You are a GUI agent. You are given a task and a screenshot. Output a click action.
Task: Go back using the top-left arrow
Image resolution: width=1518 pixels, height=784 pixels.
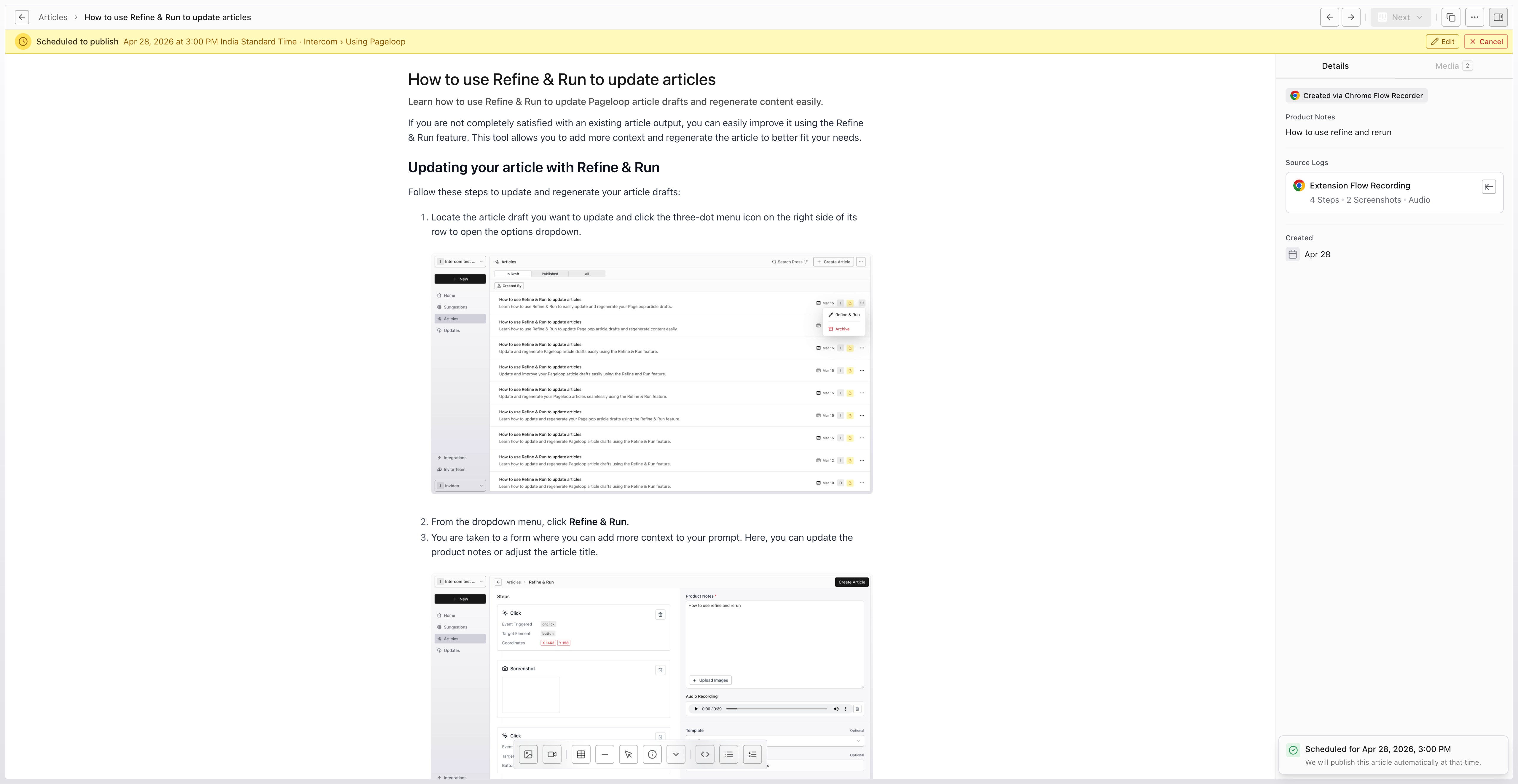[22, 17]
